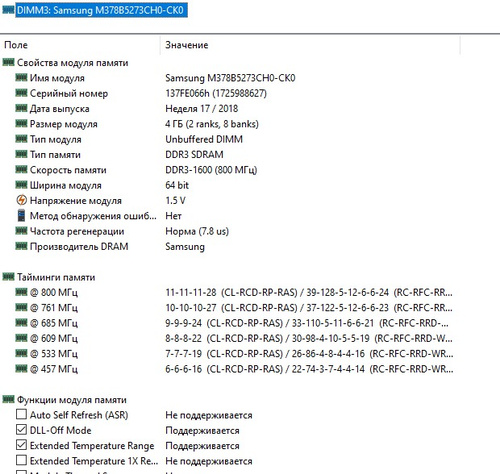Click the memory chip icon beside DIMM3
The width and height of the screenshot is (500, 474).
(8, 10)
